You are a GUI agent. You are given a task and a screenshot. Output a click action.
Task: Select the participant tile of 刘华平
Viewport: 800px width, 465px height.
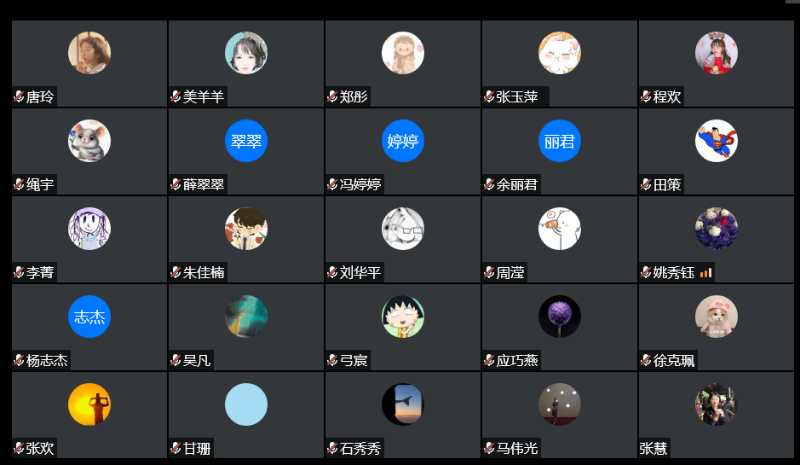pos(403,239)
